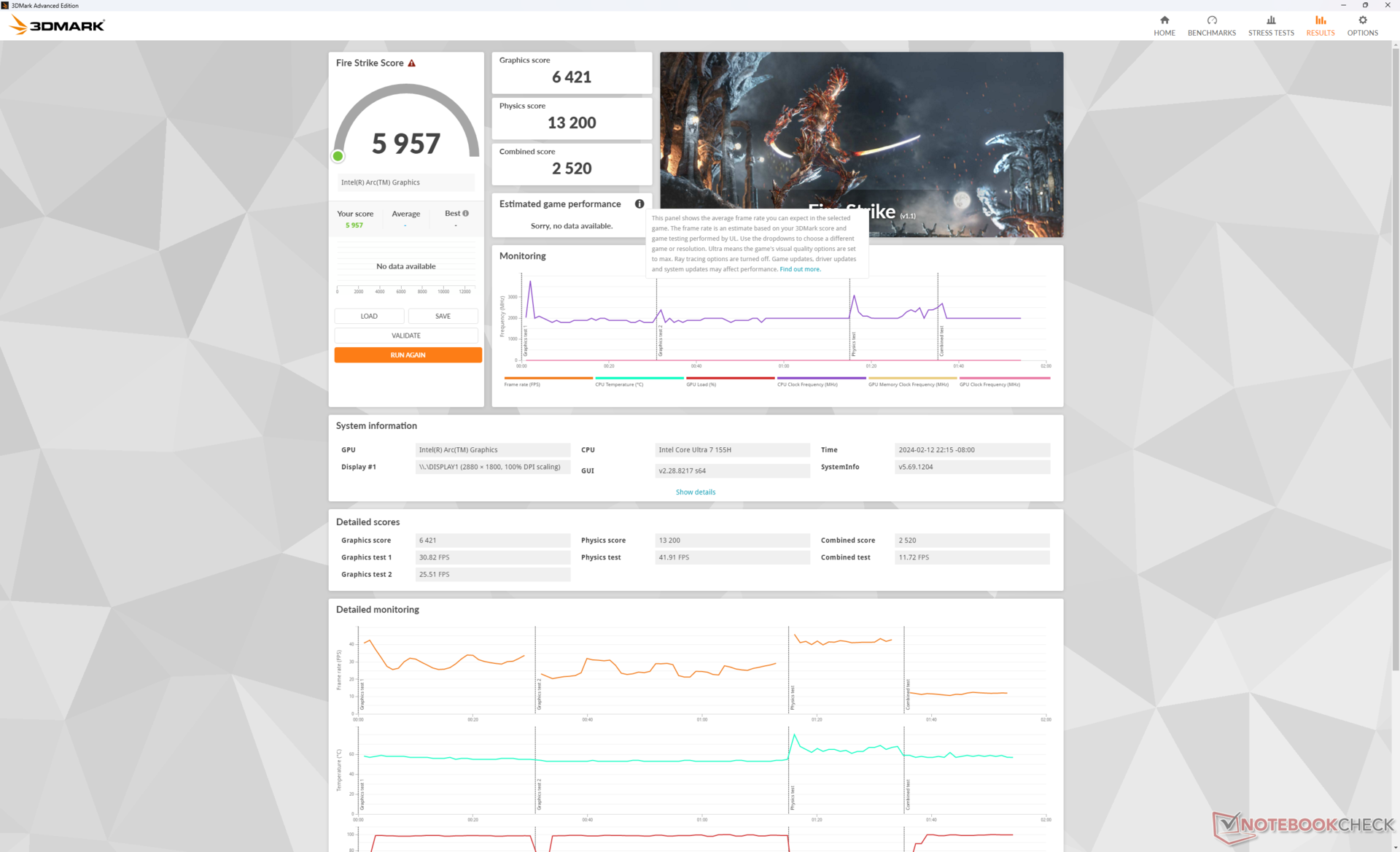The width and height of the screenshot is (1400, 852).
Task: Select the Intel Core Ultra 7 155H value
Action: [x=732, y=450]
